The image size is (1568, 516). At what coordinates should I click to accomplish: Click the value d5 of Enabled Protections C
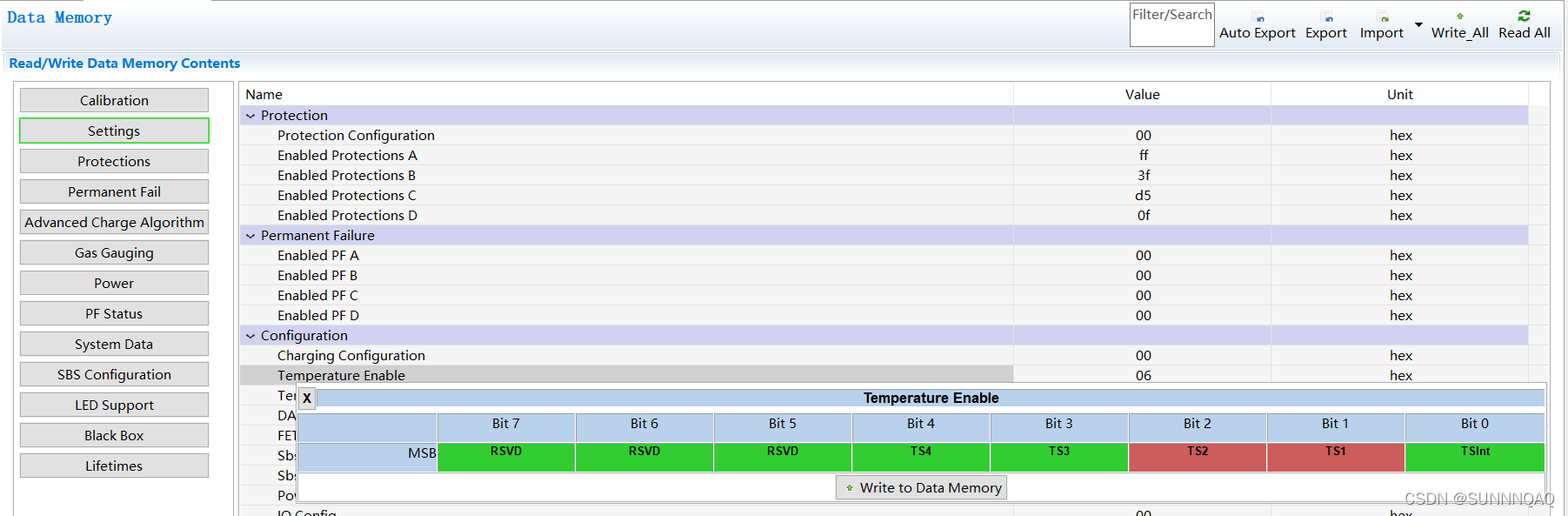[x=1143, y=195]
